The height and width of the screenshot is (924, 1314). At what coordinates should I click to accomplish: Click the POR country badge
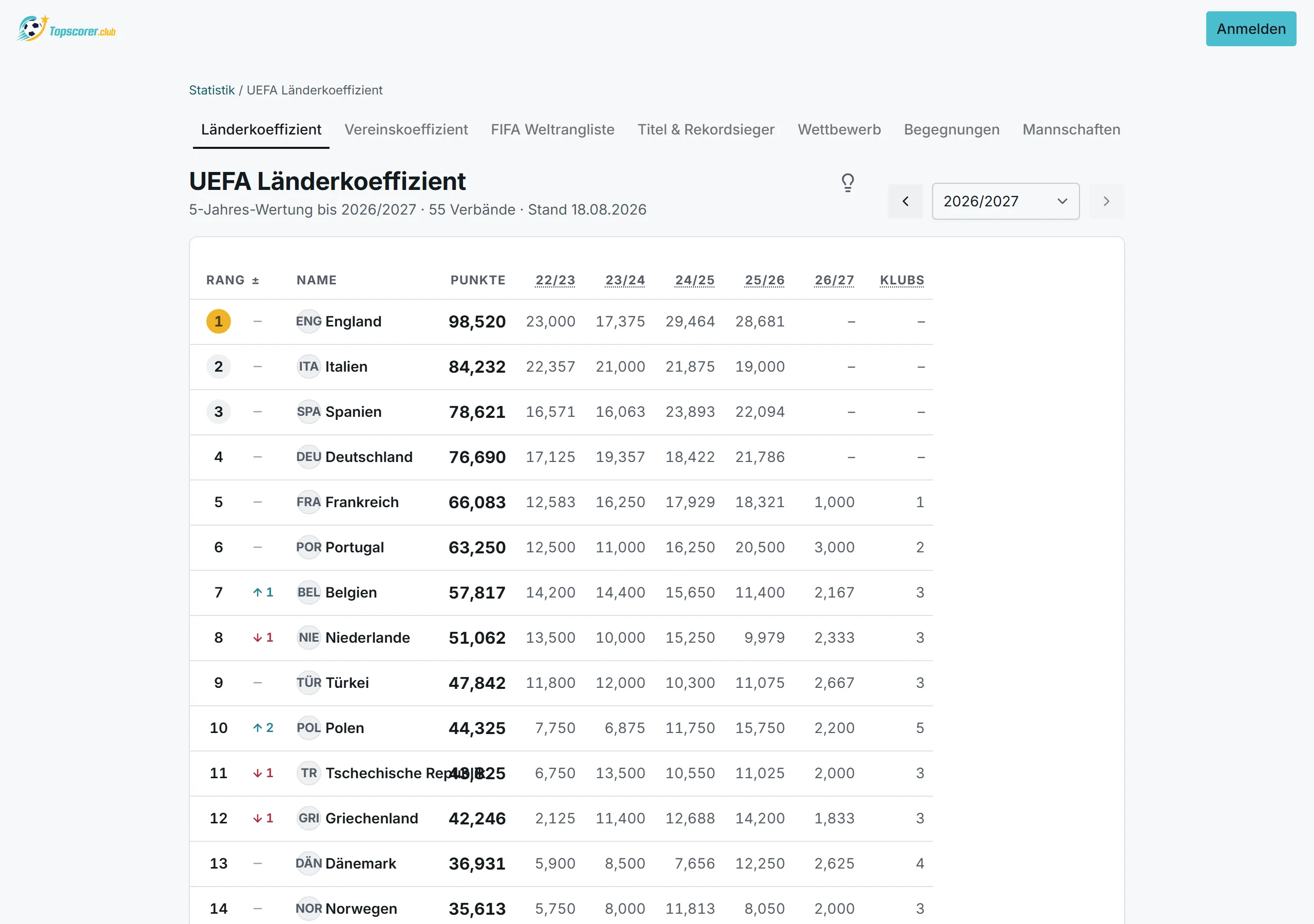(x=308, y=547)
